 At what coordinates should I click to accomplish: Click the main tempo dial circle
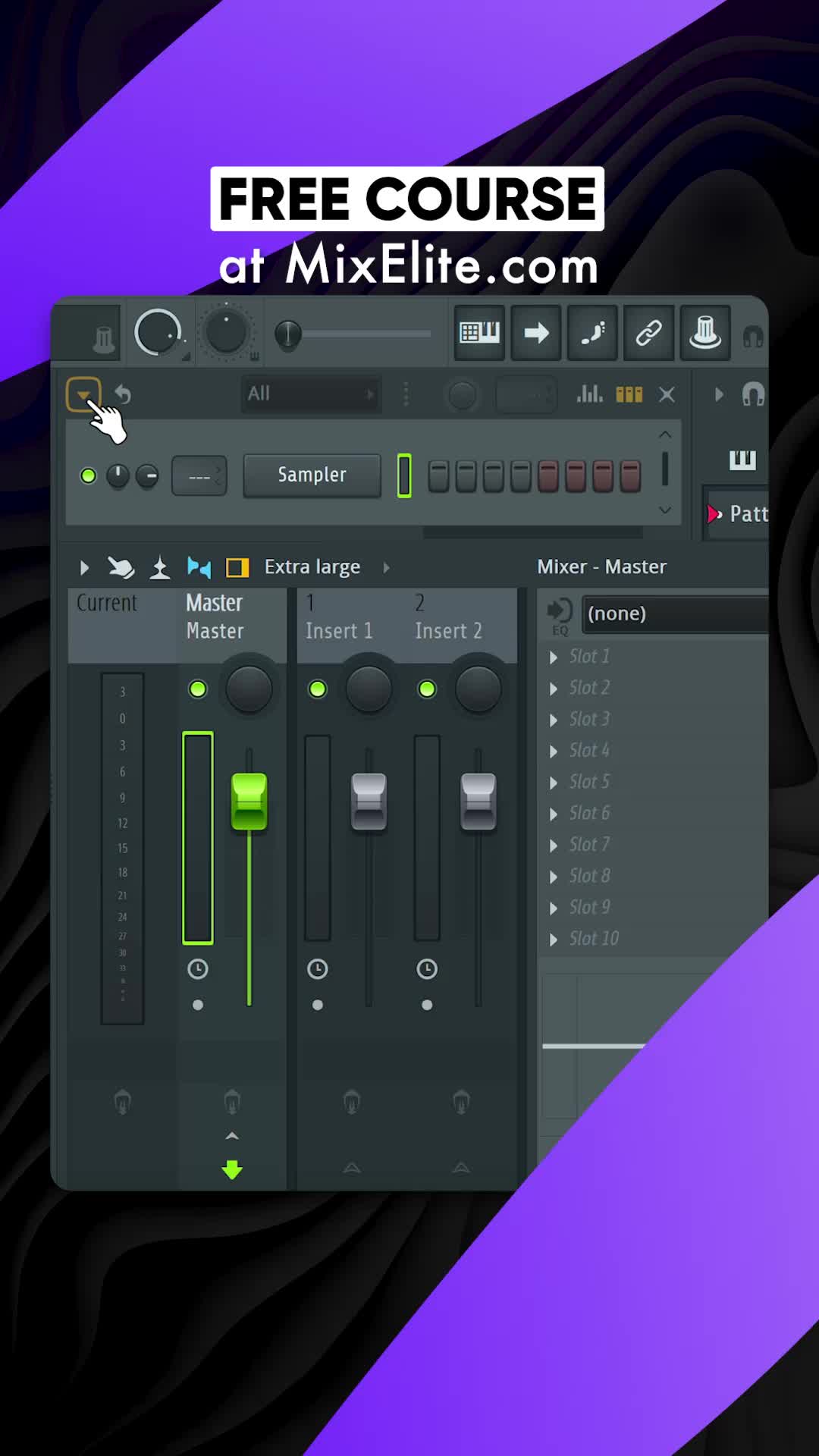point(158,332)
